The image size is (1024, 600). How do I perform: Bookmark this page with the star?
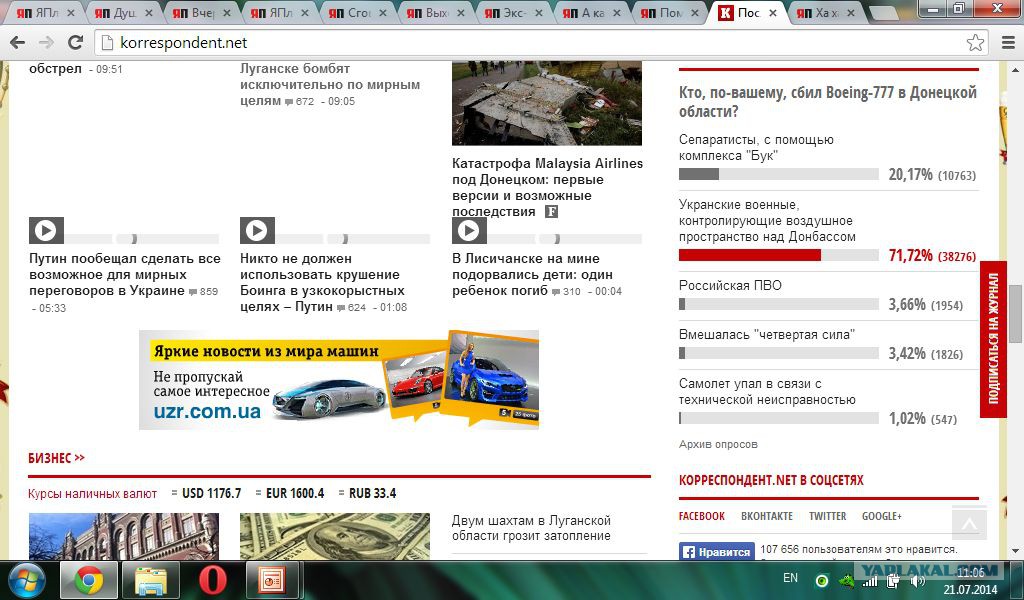975,43
